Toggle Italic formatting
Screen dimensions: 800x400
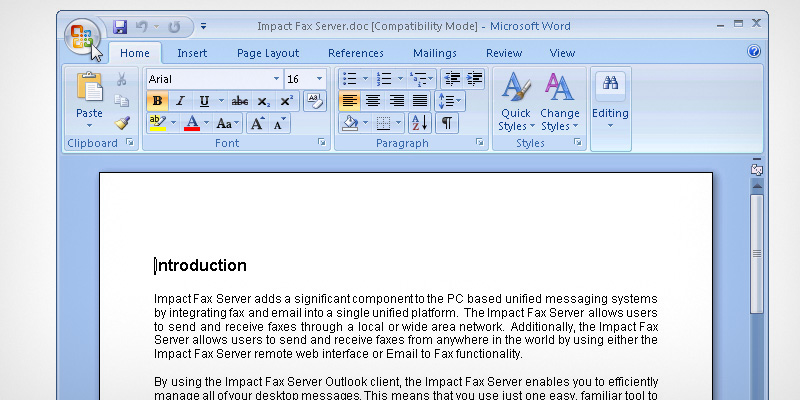coord(180,101)
